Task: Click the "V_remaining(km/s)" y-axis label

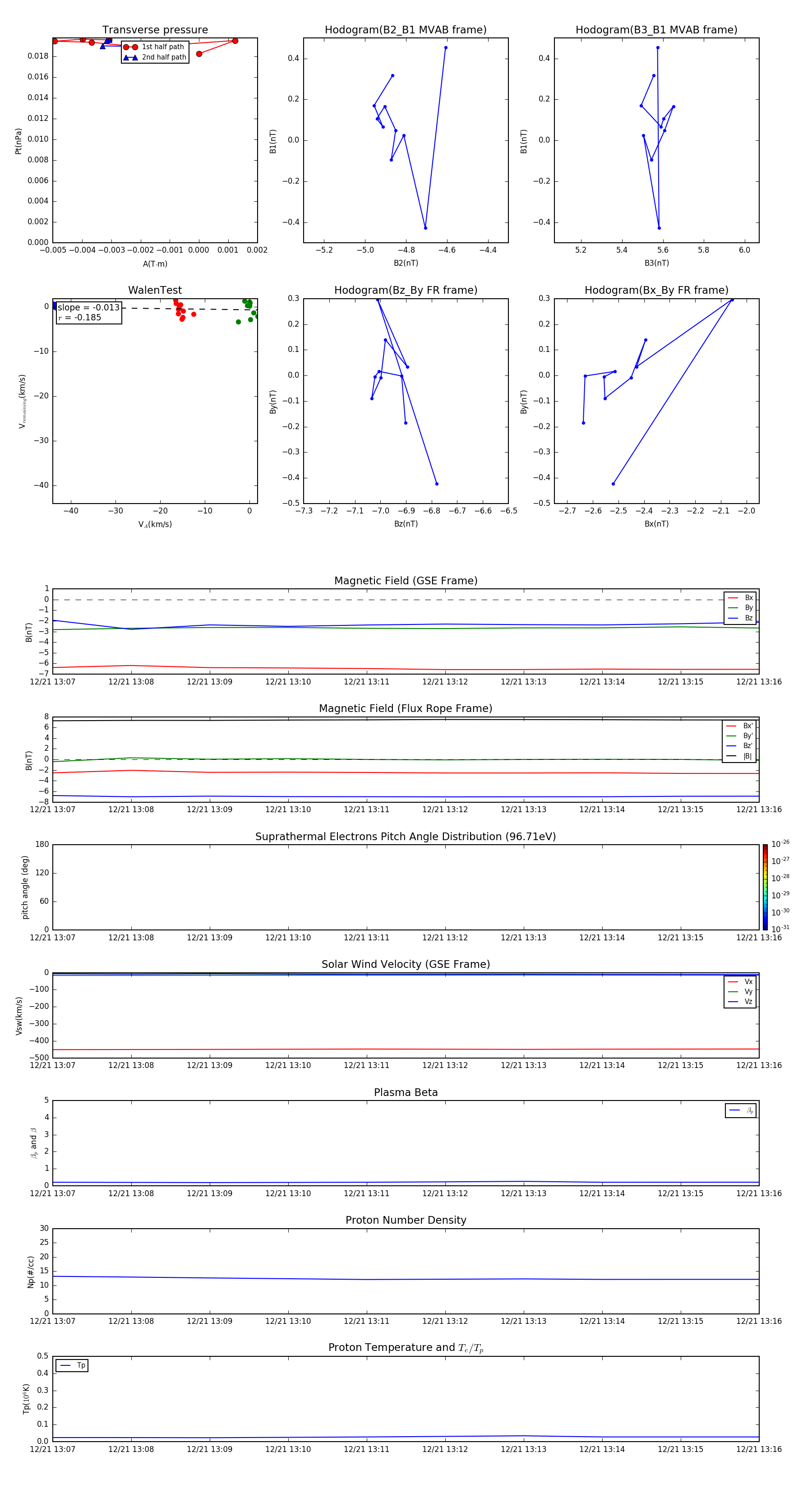Action: (x=22, y=401)
